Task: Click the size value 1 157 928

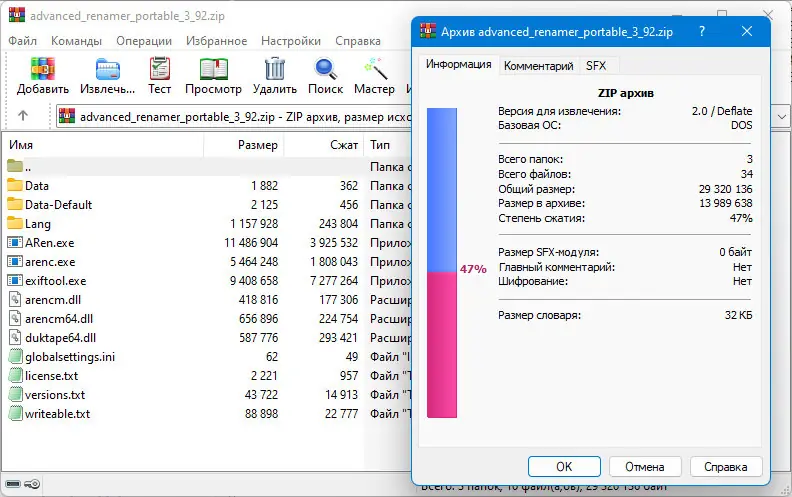Action: (x=254, y=223)
